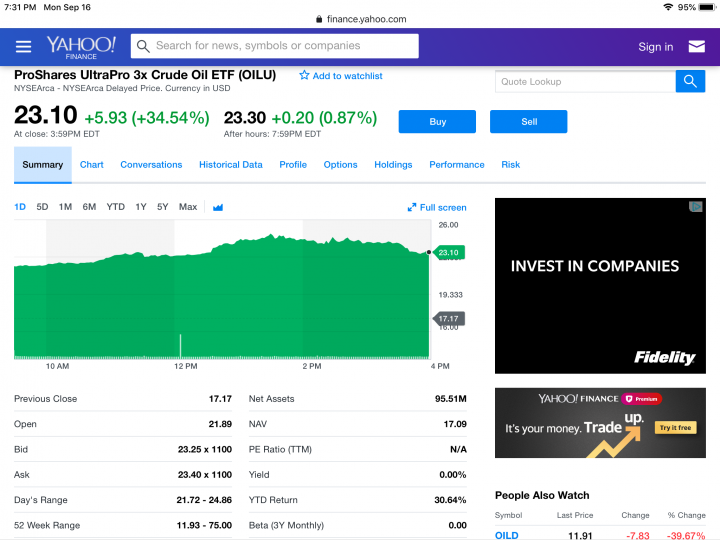Open the OILD symbol link

pyautogui.click(x=506, y=535)
